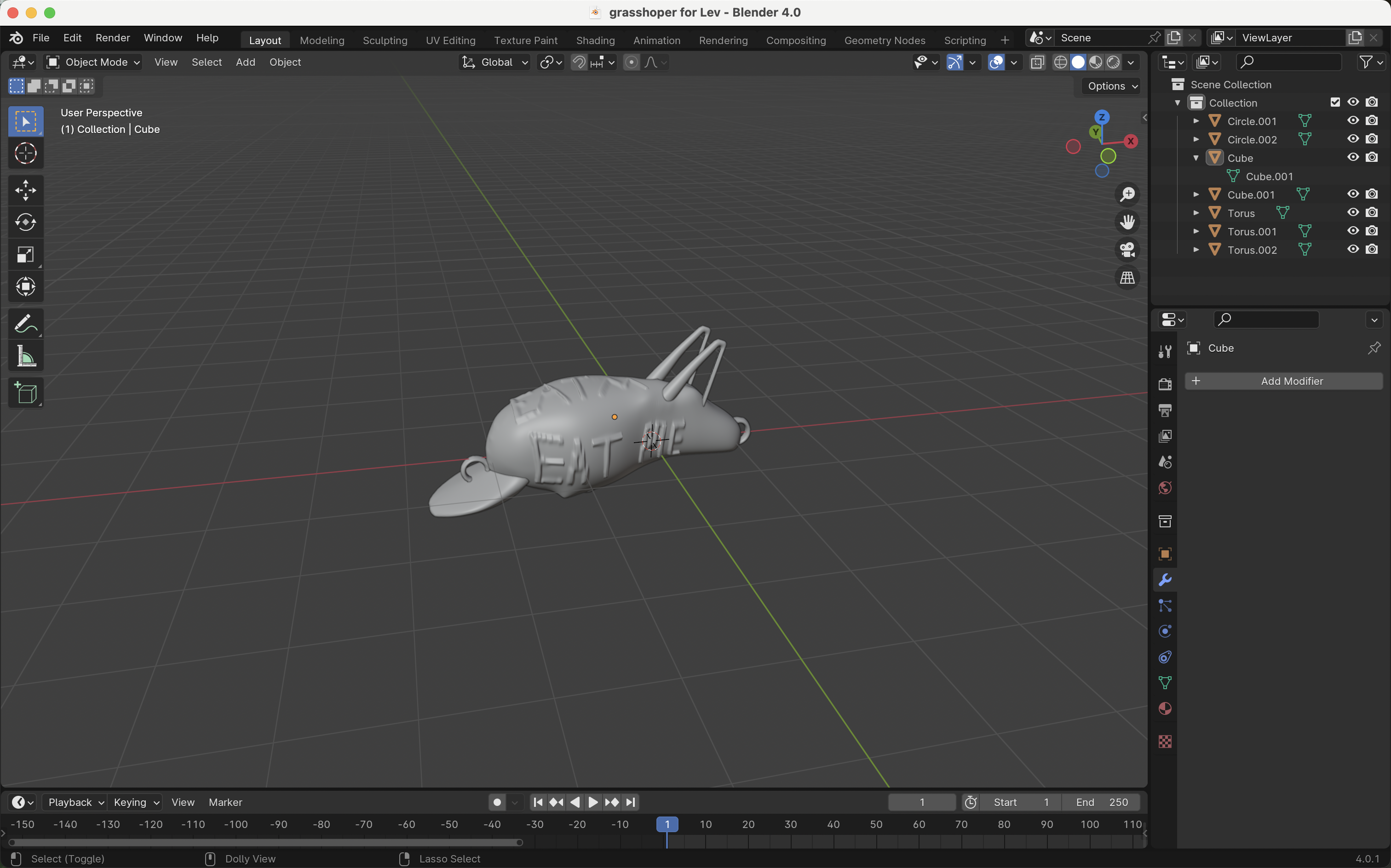Viewport: 1391px width, 868px height.
Task: Select the Cursor tool in the toolbar
Action: pos(26,153)
